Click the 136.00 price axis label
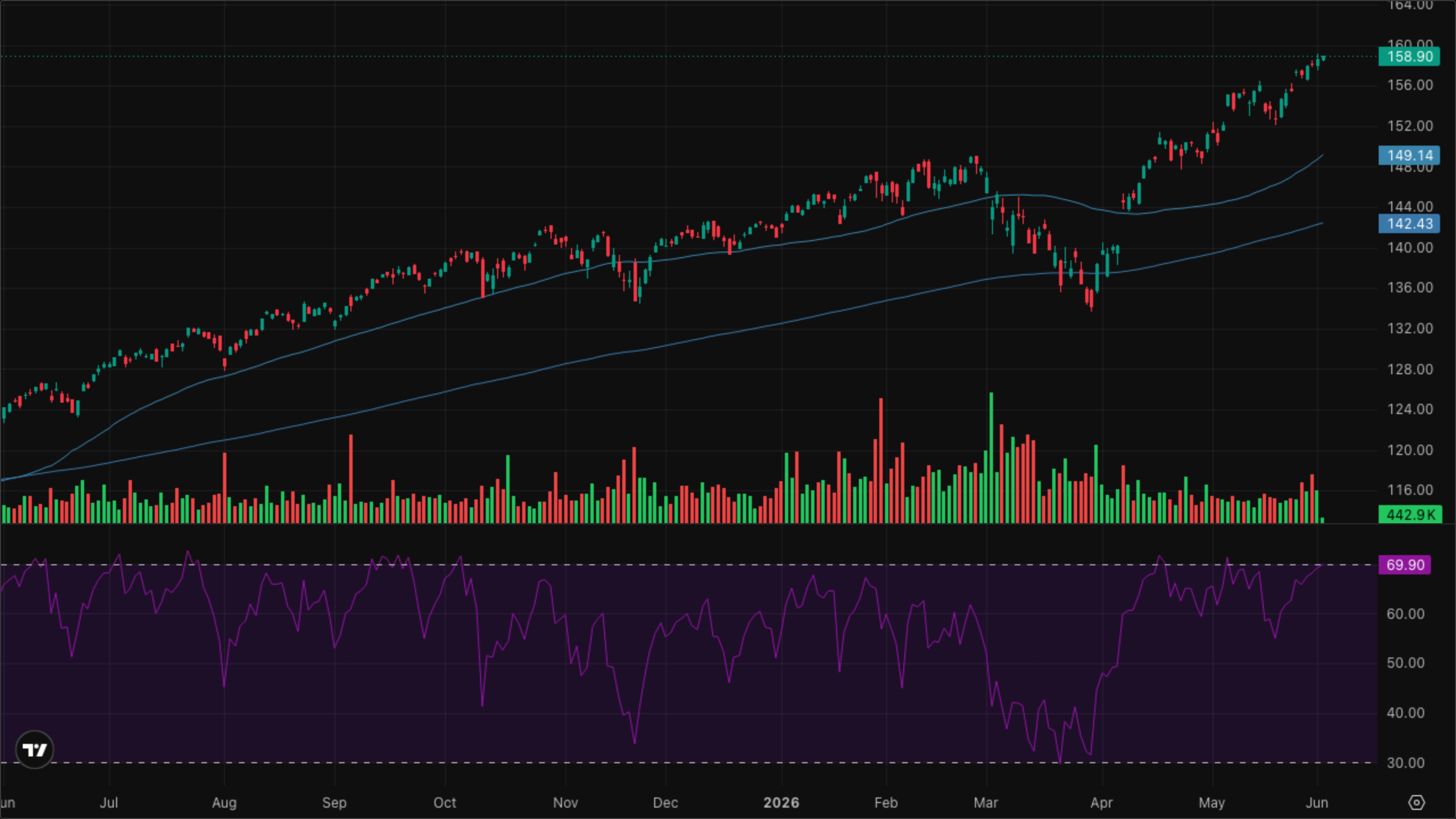Image resolution: width=1456 pixels, height=819 pixels. coord(1410,287)
